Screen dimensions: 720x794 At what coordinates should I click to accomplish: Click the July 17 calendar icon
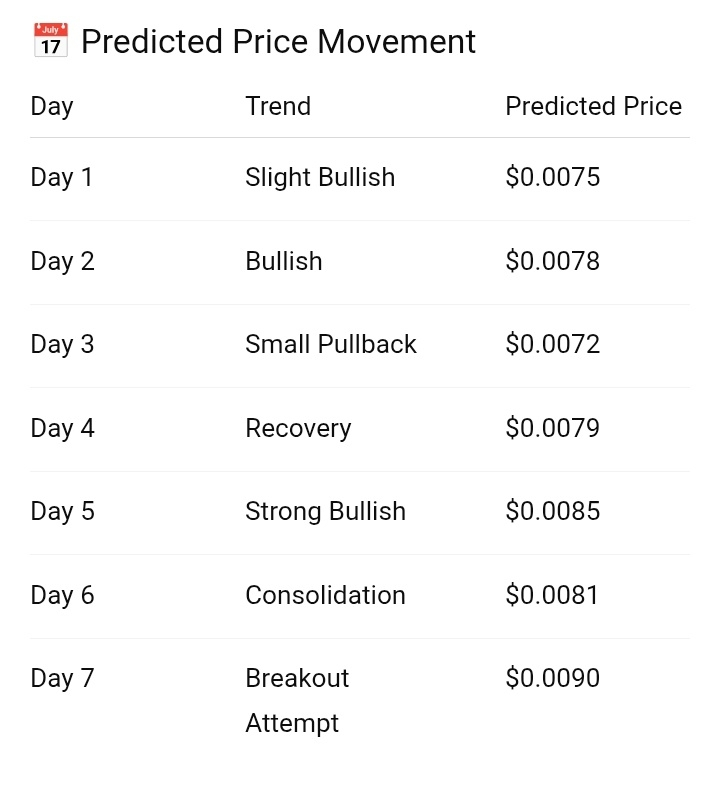(50, 42)
